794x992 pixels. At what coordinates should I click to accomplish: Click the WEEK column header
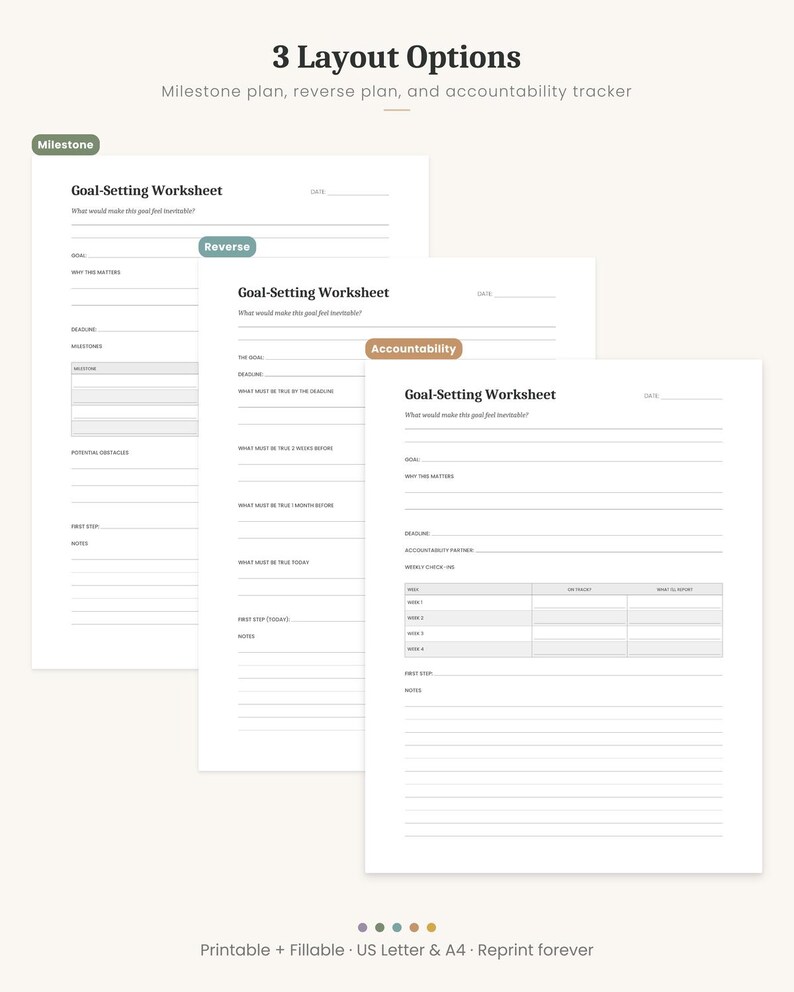(468, 589)
